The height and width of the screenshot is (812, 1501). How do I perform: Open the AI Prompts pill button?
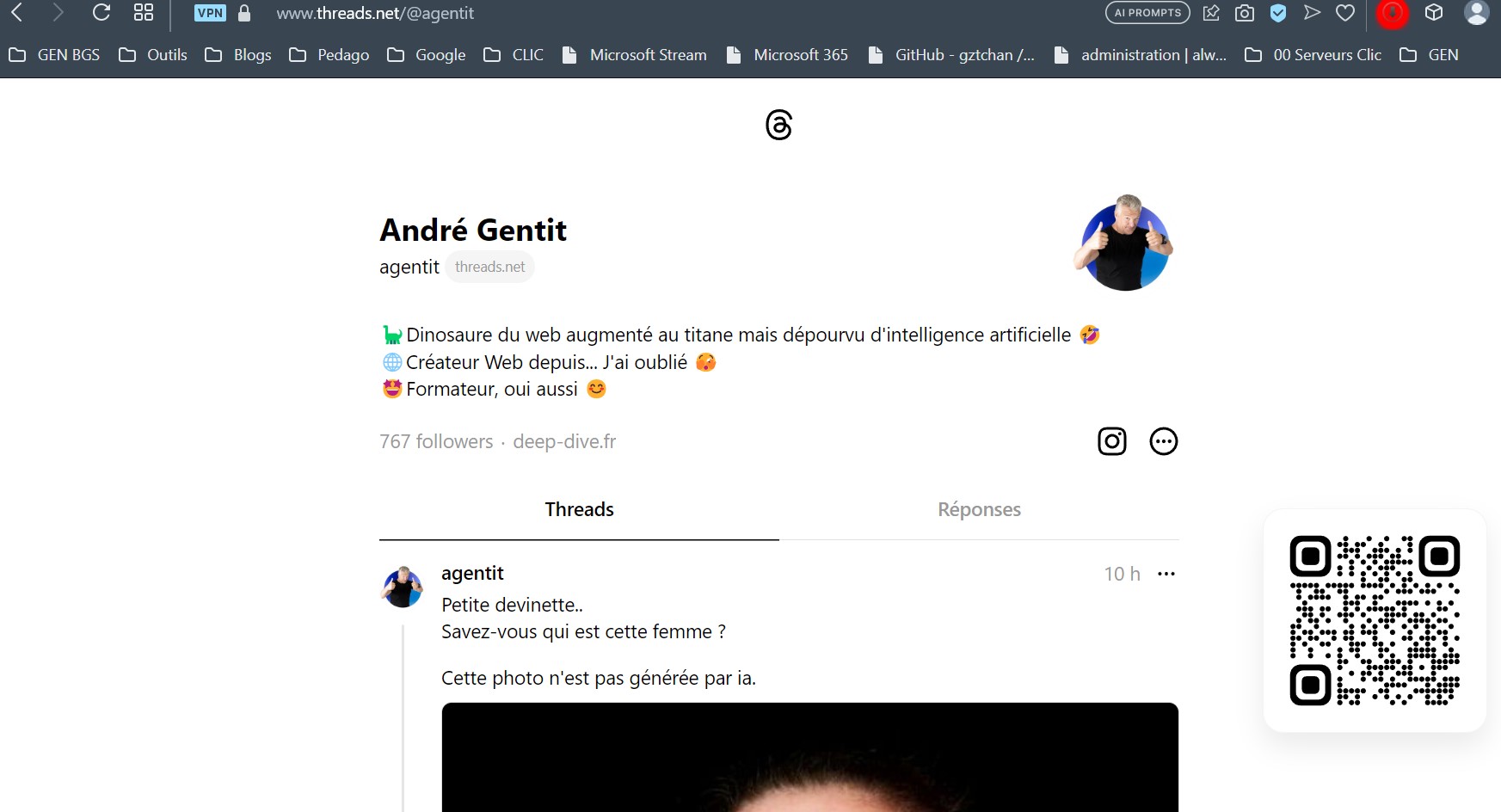click(1147, 12)
